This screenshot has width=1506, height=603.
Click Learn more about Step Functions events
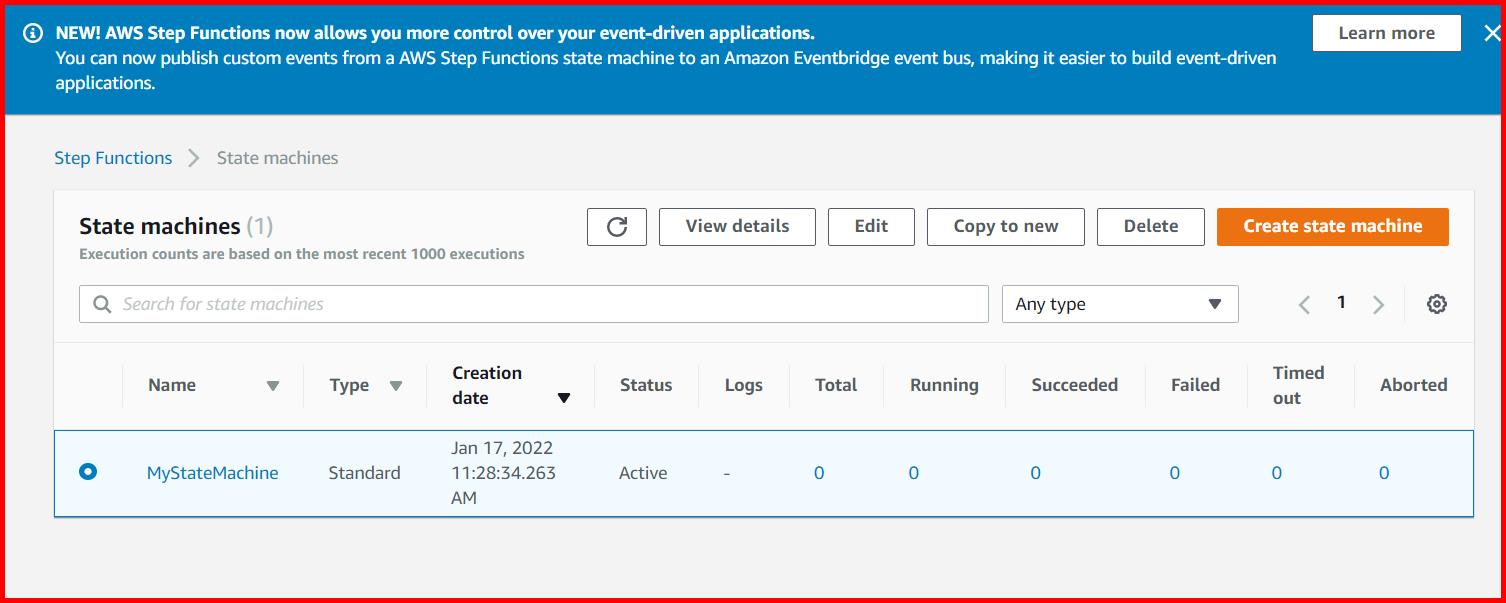pos(1386,32)
